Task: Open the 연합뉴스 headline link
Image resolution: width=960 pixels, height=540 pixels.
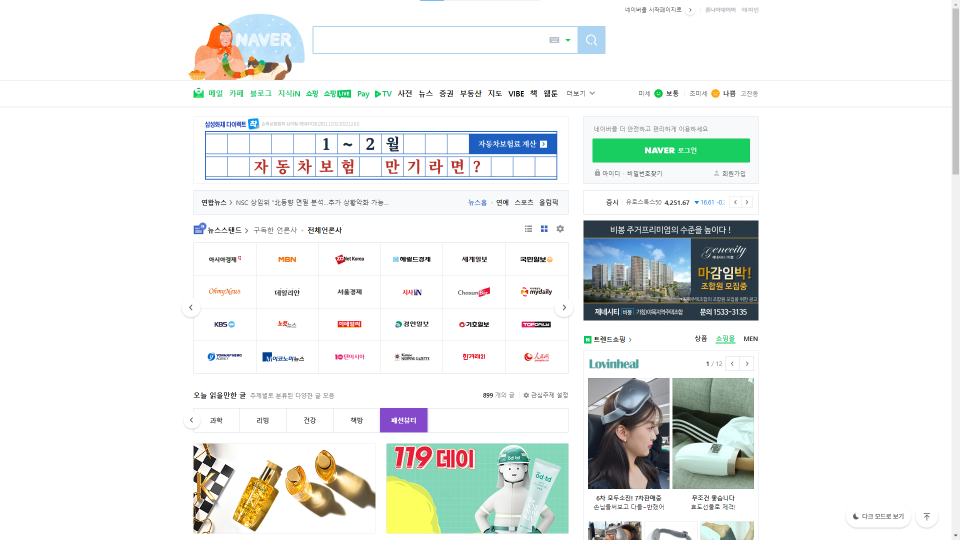Action: [x=312, y=203]
